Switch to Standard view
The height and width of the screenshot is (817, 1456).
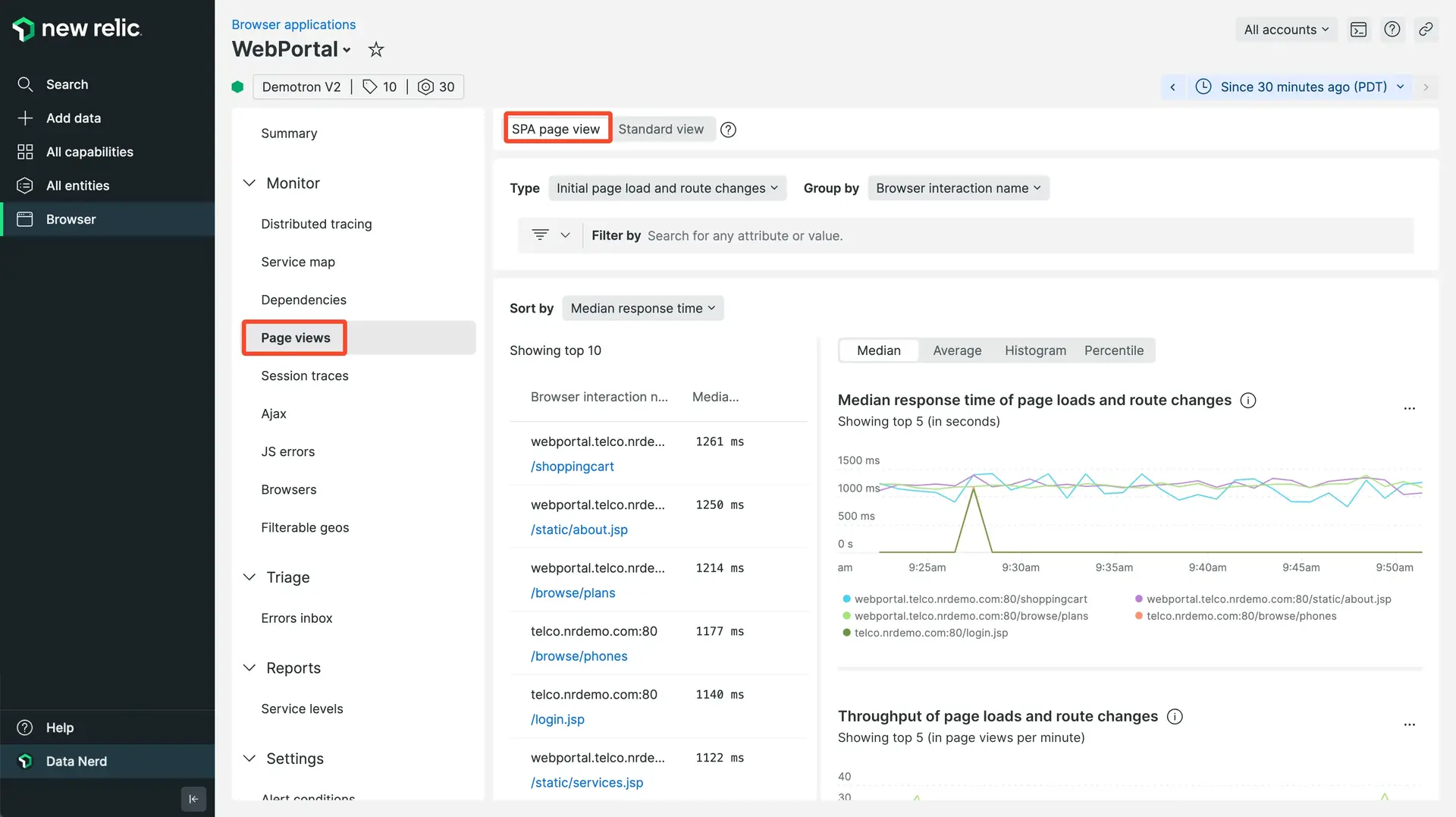click(x=661, y=130)
